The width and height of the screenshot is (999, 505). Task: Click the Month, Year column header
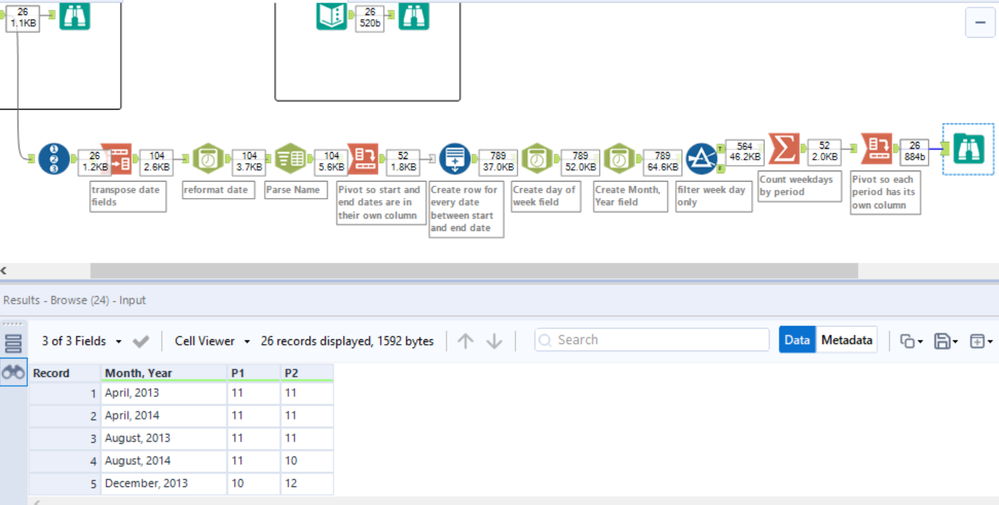(x=164, y=373)
